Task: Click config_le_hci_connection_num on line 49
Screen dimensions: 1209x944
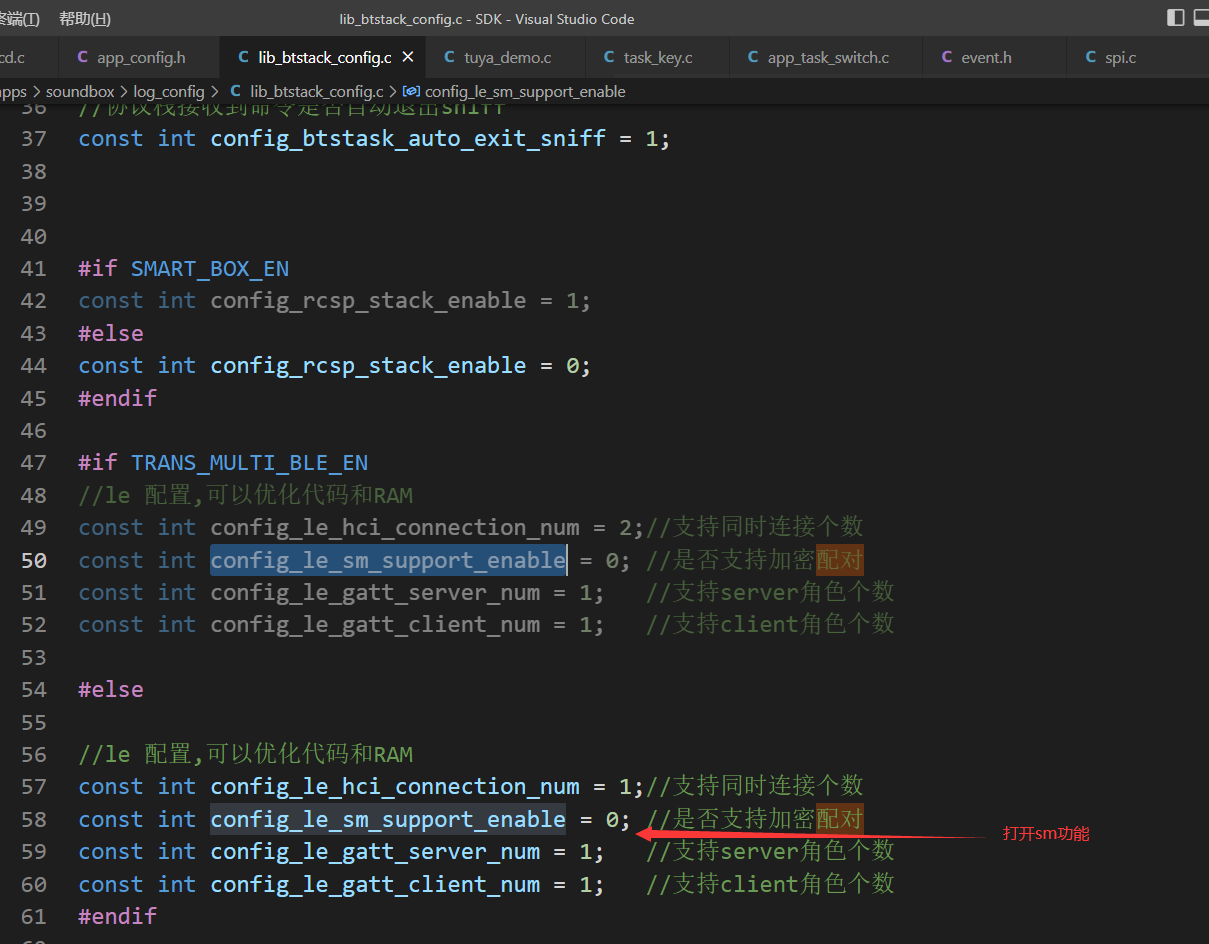Action: (395, 527)
